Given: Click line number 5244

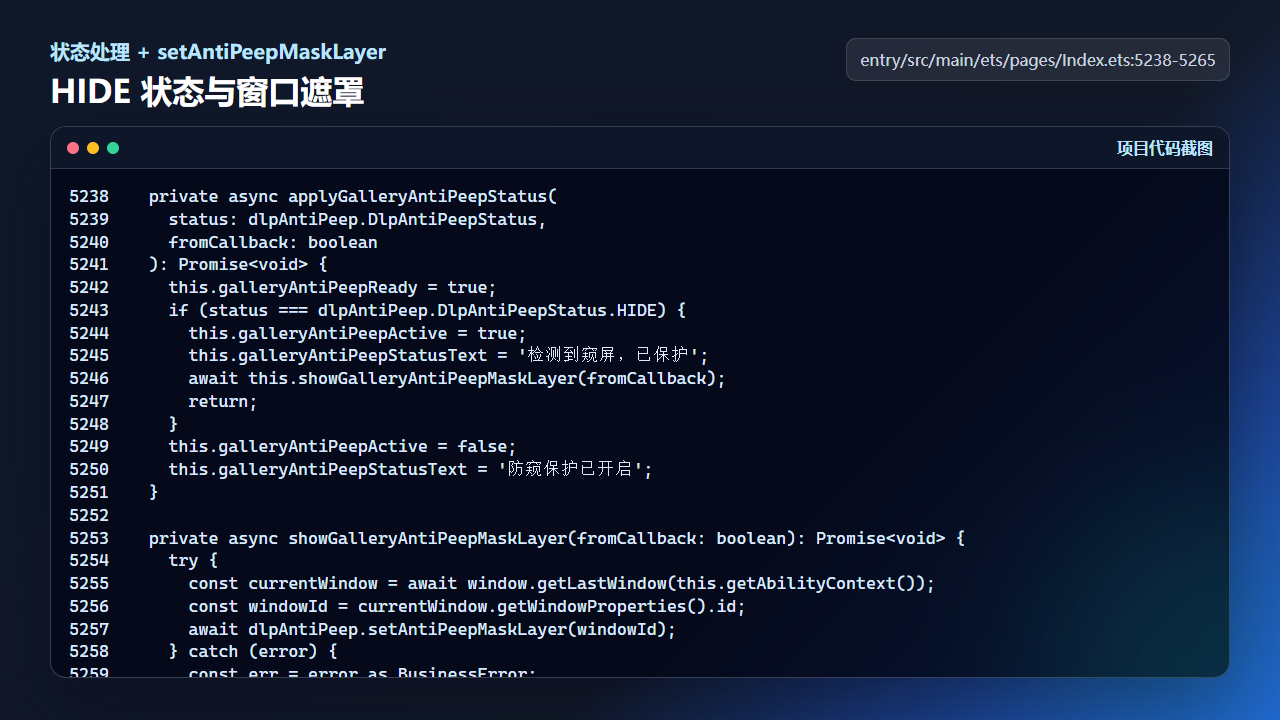Looking at the screenshot, I should click(89, 333).
